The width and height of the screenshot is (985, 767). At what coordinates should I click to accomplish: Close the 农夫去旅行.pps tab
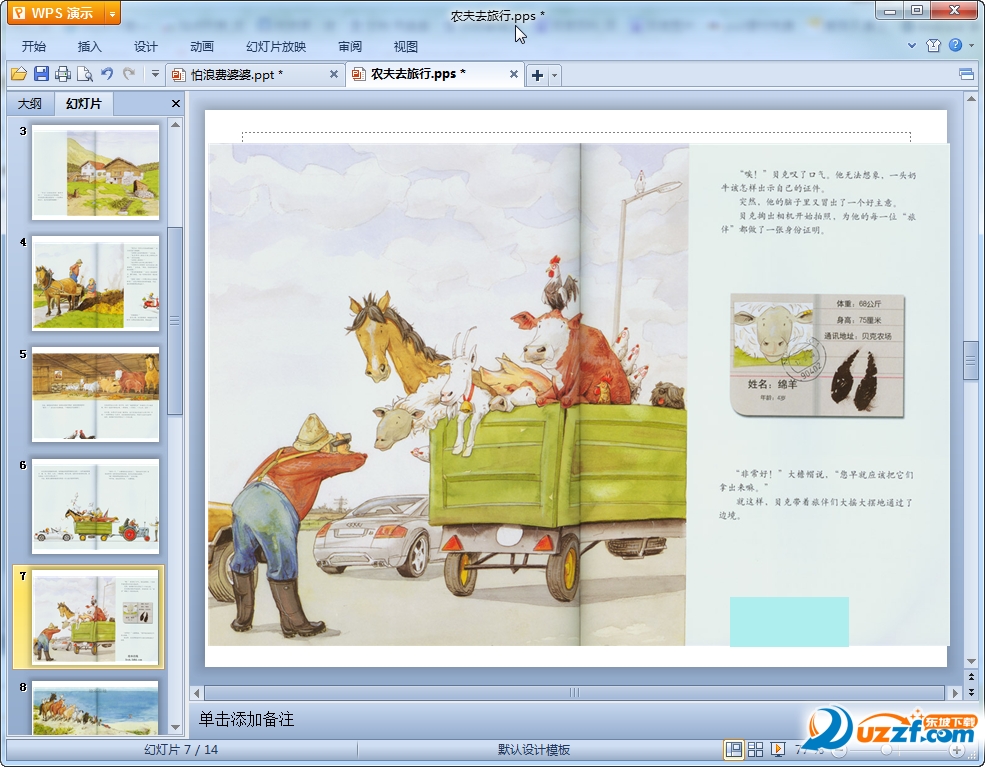pyautogui.click(x=513, y=74)
